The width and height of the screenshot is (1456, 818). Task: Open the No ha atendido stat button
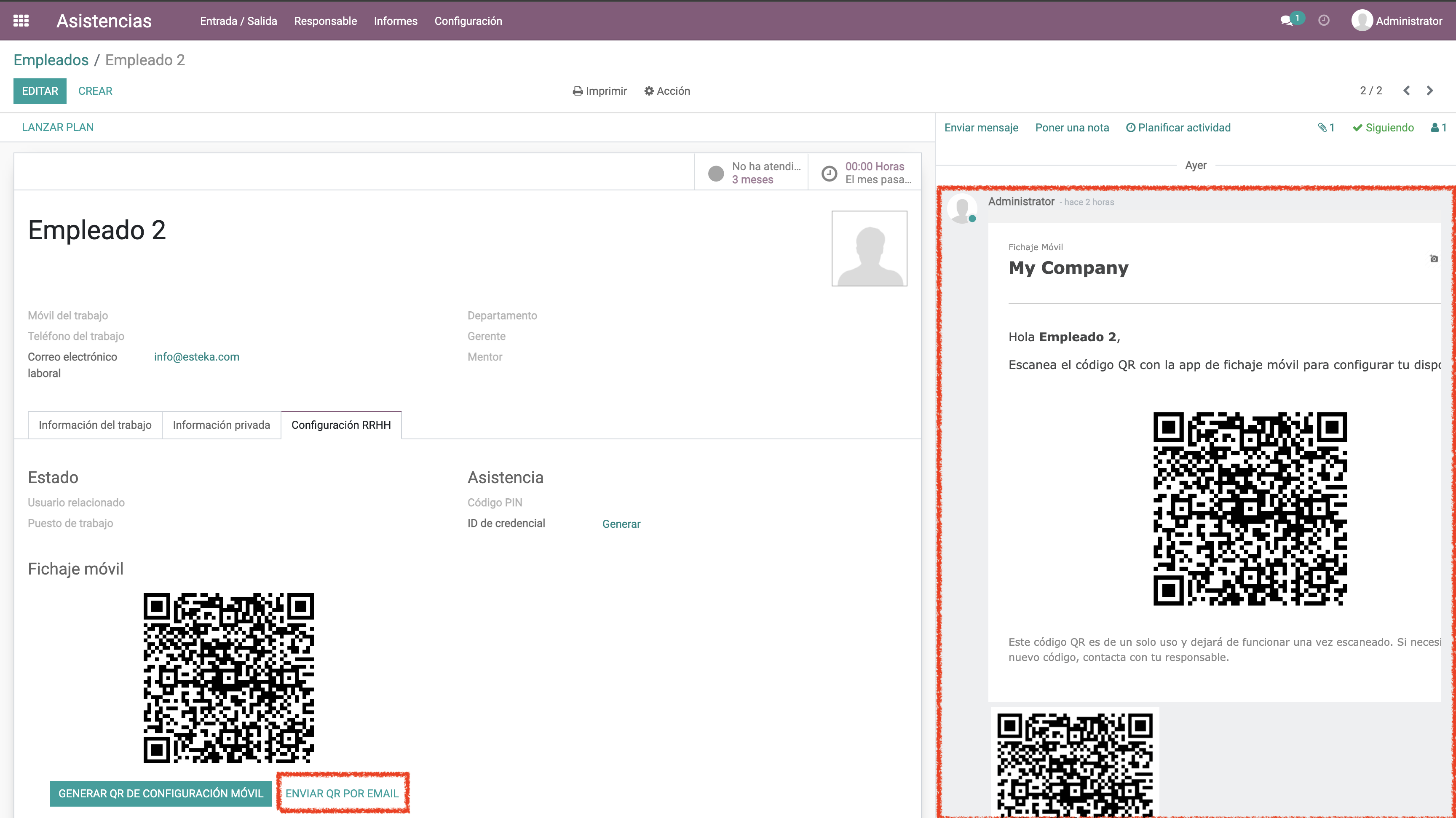point(751,173)
